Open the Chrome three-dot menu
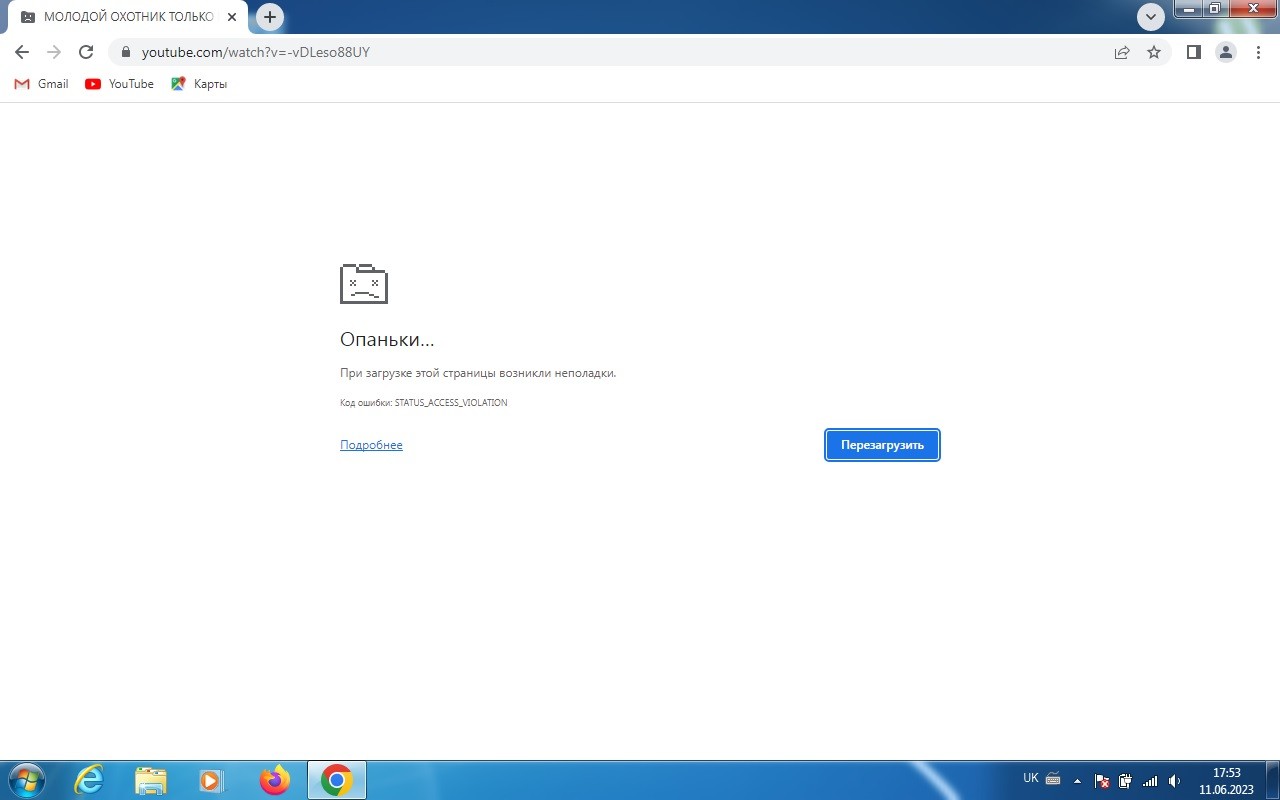The image size is (1280, 800). coord(1258,52)
